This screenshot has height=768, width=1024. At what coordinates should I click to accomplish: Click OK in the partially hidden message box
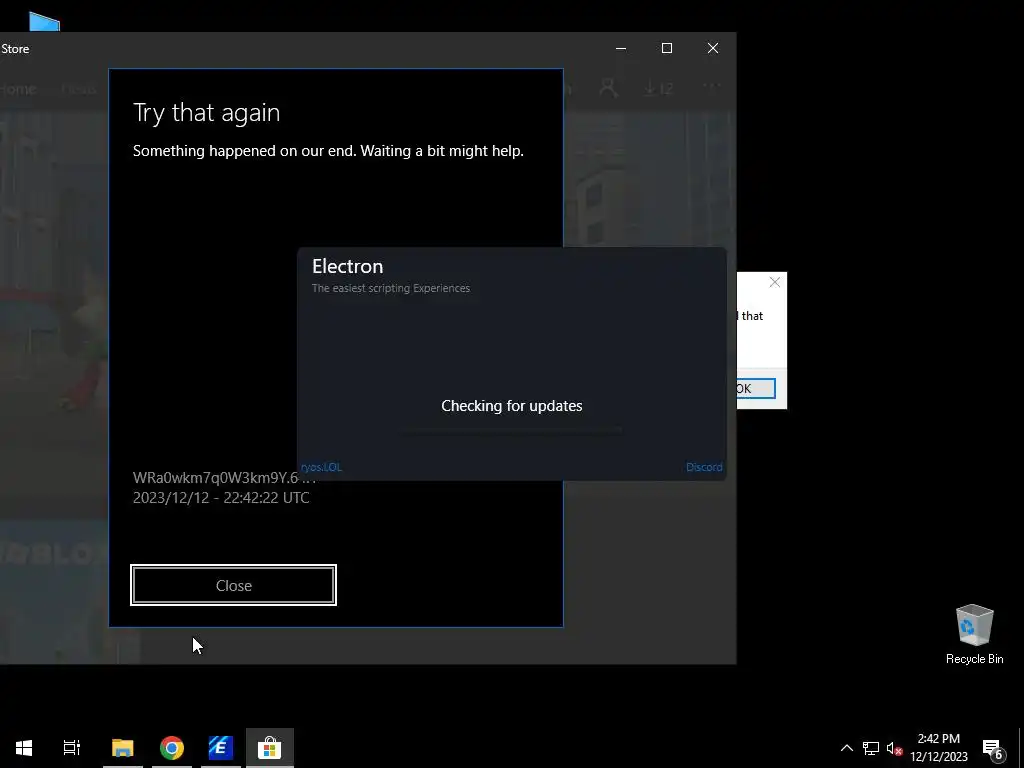pos(756,389)
